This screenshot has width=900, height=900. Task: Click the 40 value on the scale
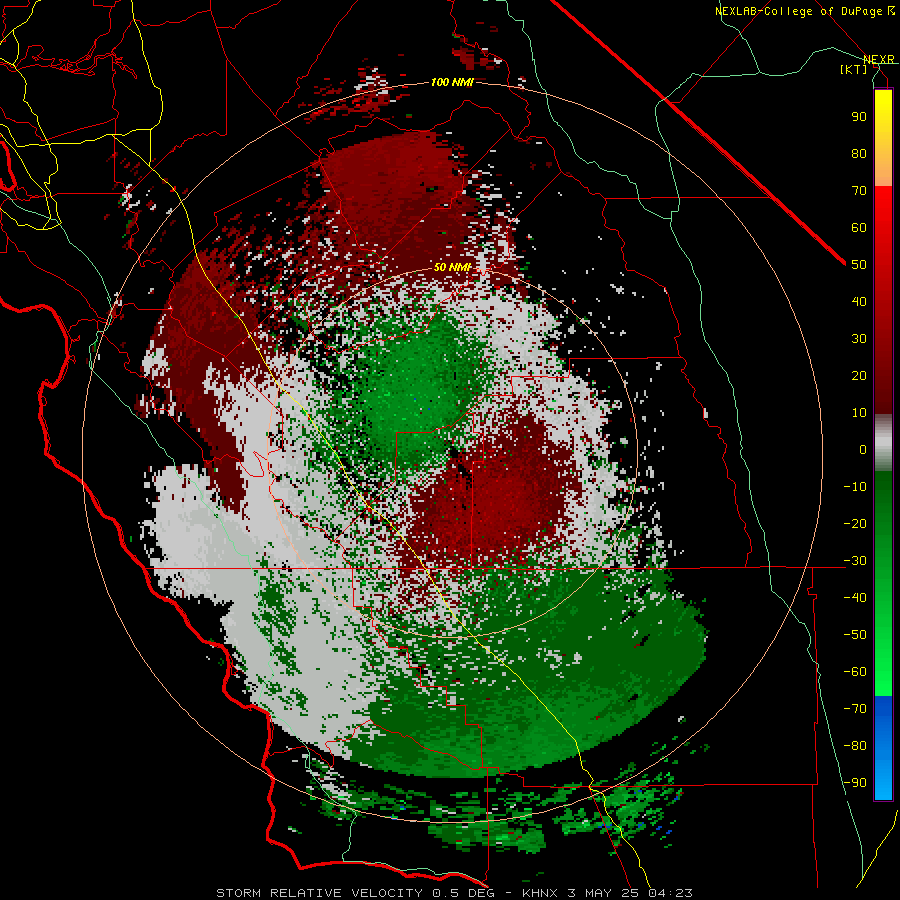(x=859, y=301)
